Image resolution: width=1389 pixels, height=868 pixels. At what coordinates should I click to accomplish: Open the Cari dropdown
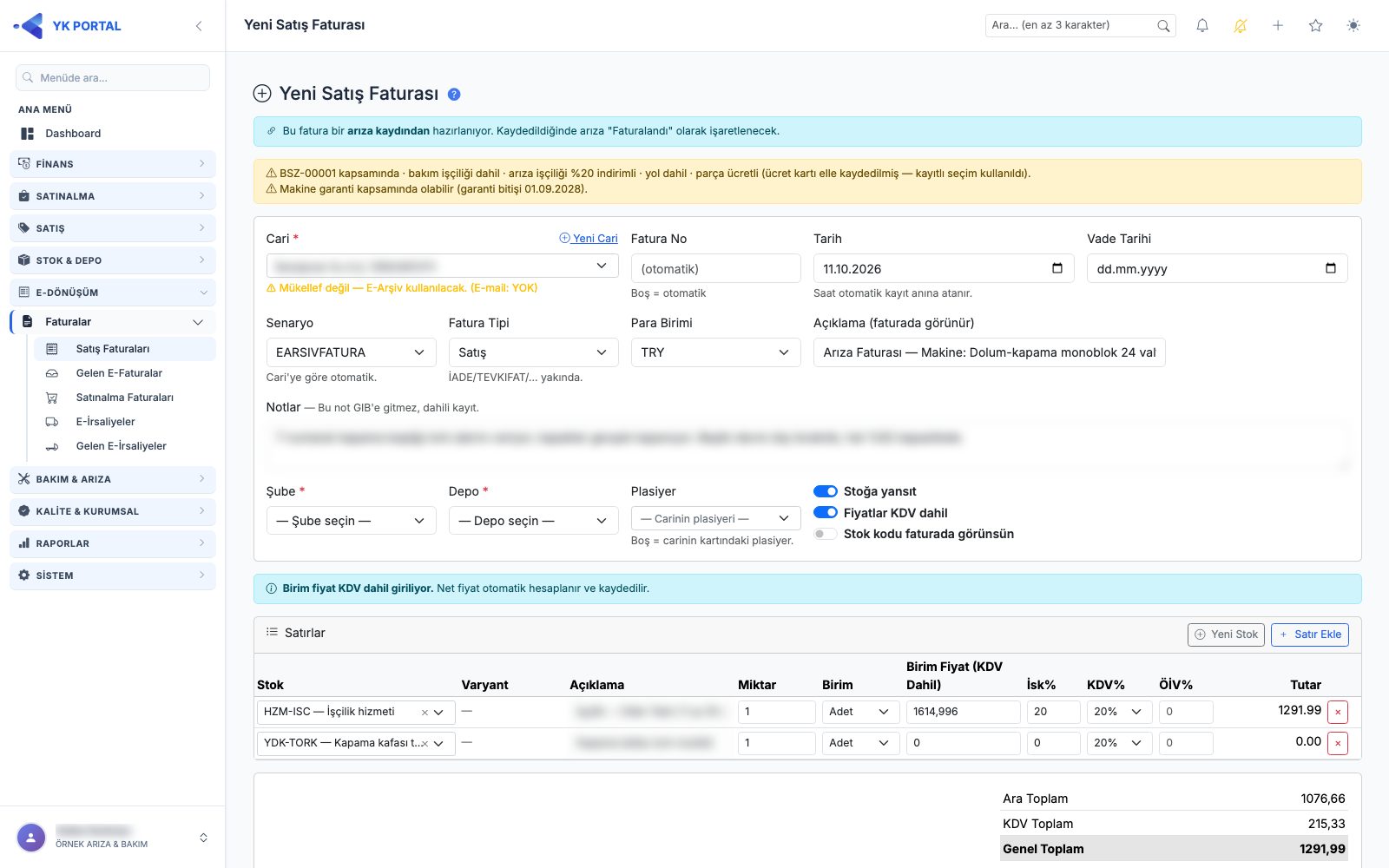point(442,266)
